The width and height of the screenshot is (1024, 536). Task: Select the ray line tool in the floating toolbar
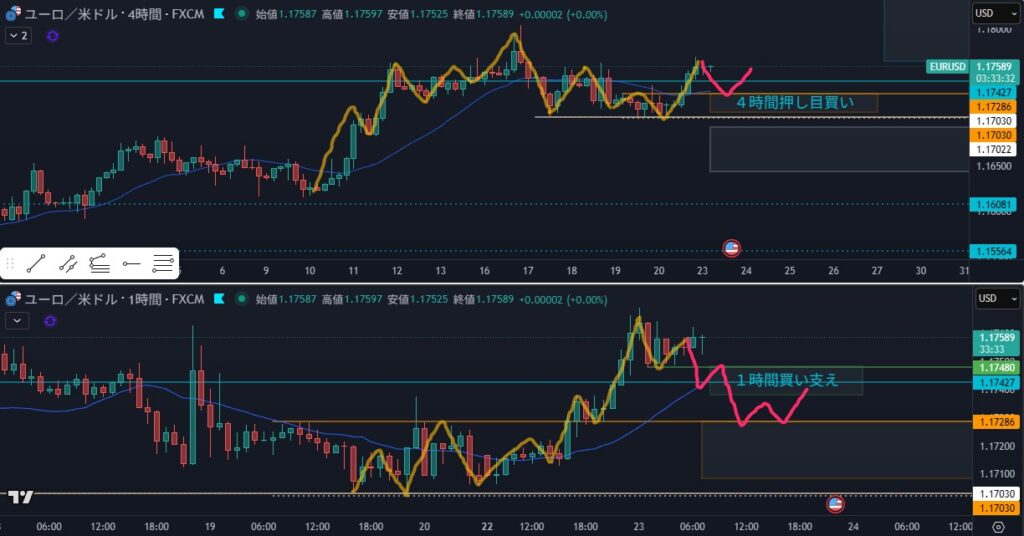tap(68, 264)
